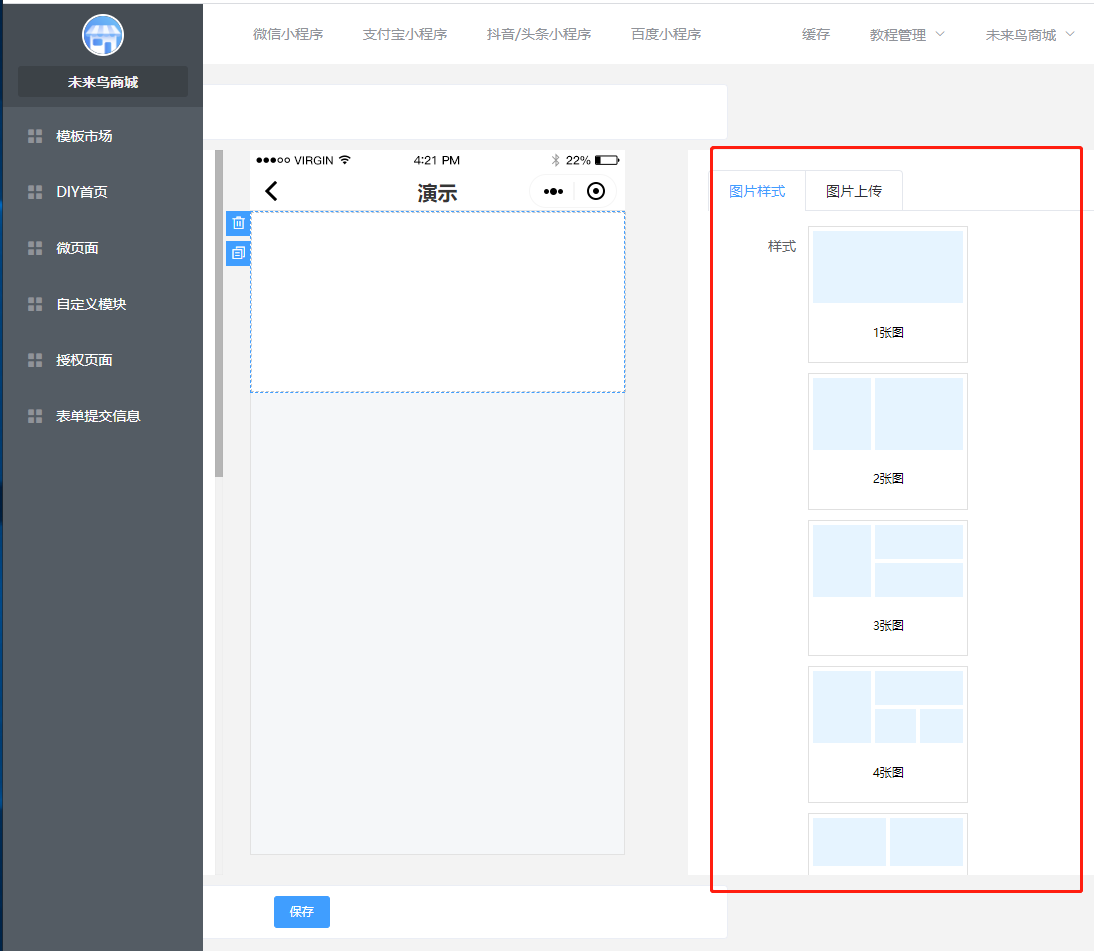Click the grid icon next to 微页面
Image resolution: width=1094 pixels, height=951 pixels.
click(x=35, y=248)
